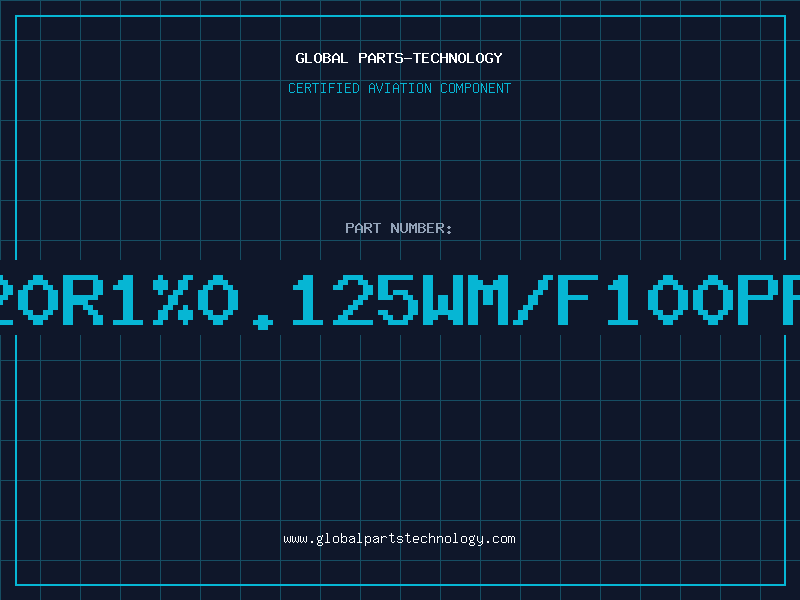Image resolution: width=800 pixels, height=600 pixels.
Task: Open the www.globalpartstechnology.com link
Action: click(x=399, y=539)
